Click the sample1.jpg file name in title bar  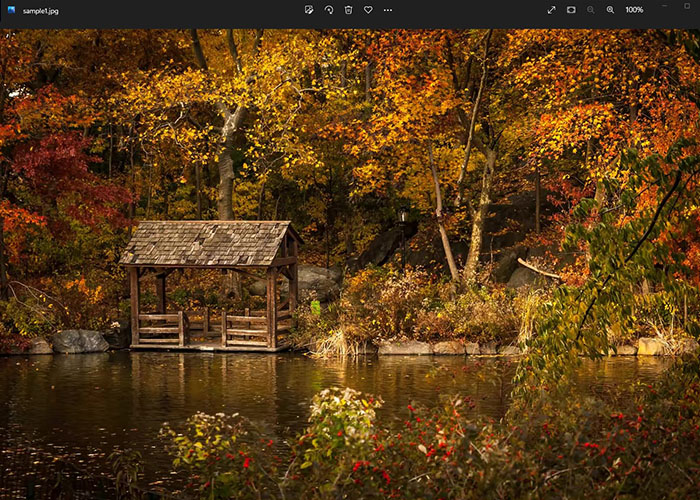[41, 11]
